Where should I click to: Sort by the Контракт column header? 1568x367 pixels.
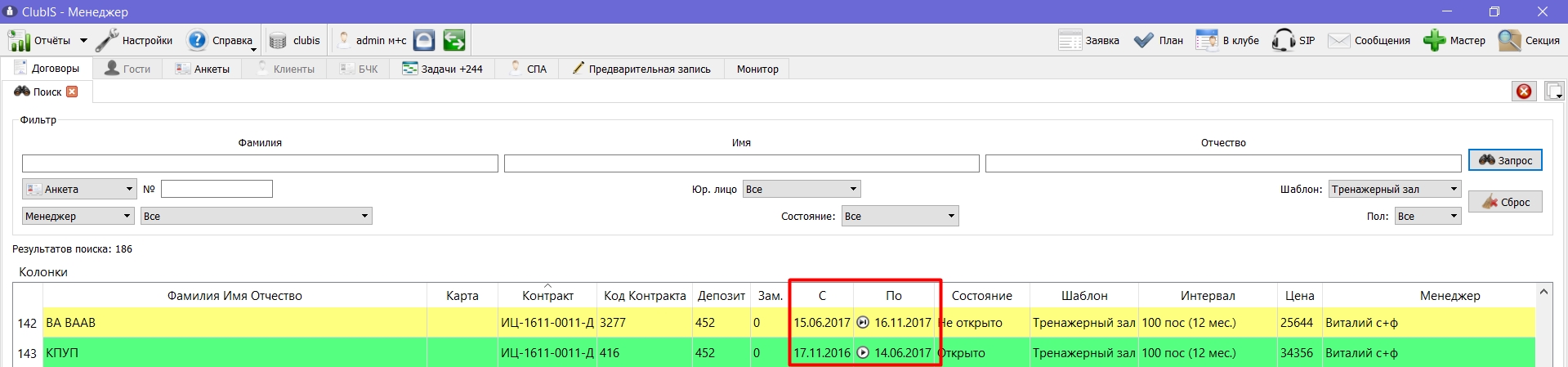click(x=547, y=296)
